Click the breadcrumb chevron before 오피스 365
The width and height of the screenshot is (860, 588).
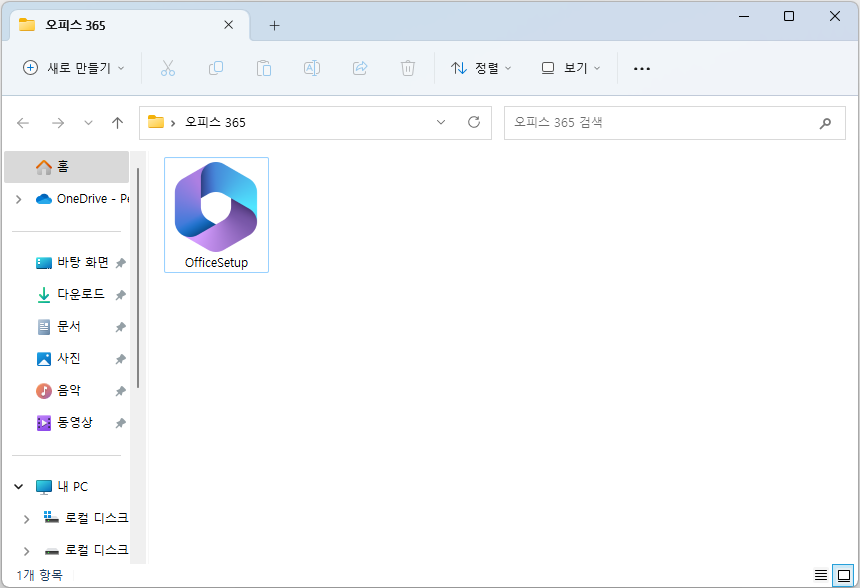click(x=173, y=123)
